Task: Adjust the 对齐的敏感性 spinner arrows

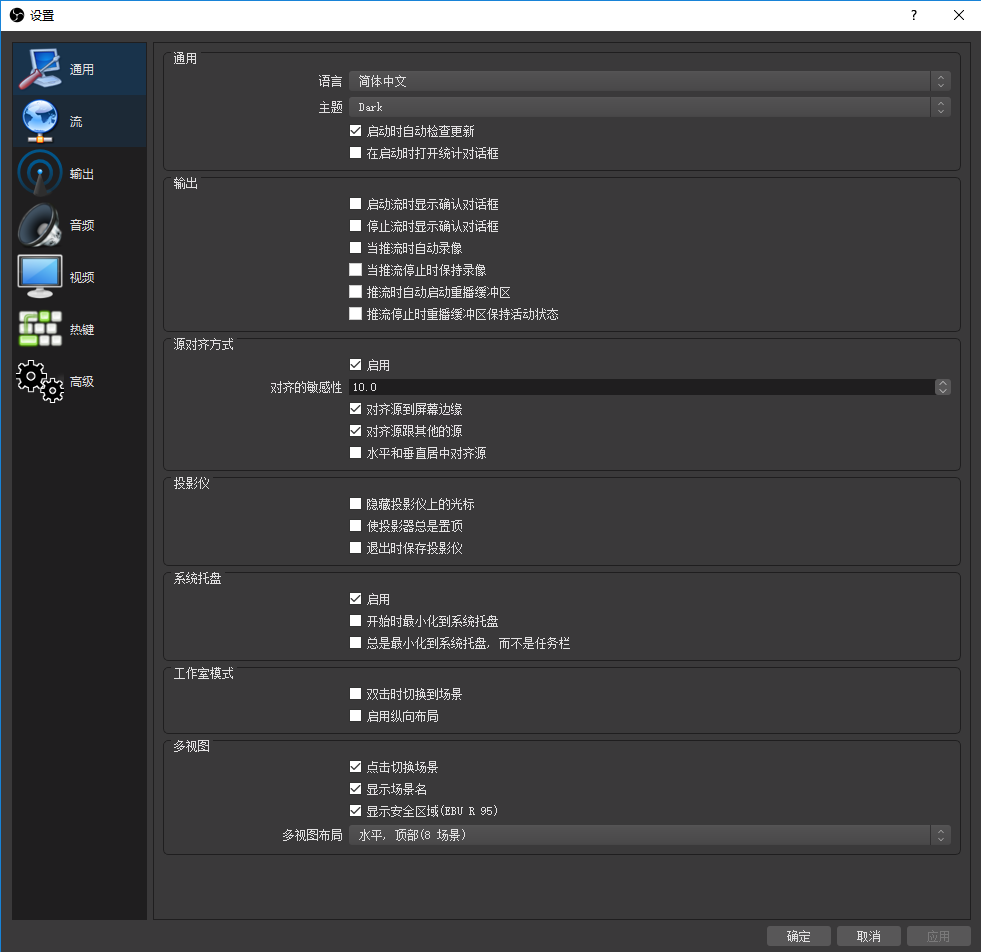Action: (942, 387)
